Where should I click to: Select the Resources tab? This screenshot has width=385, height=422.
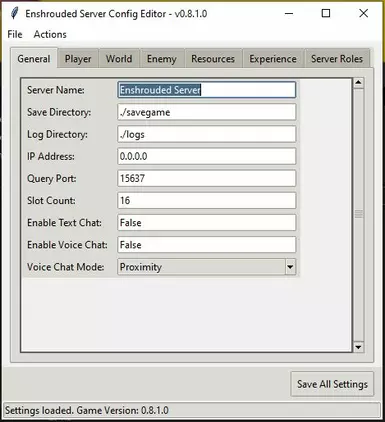click(x=213, y=59)
